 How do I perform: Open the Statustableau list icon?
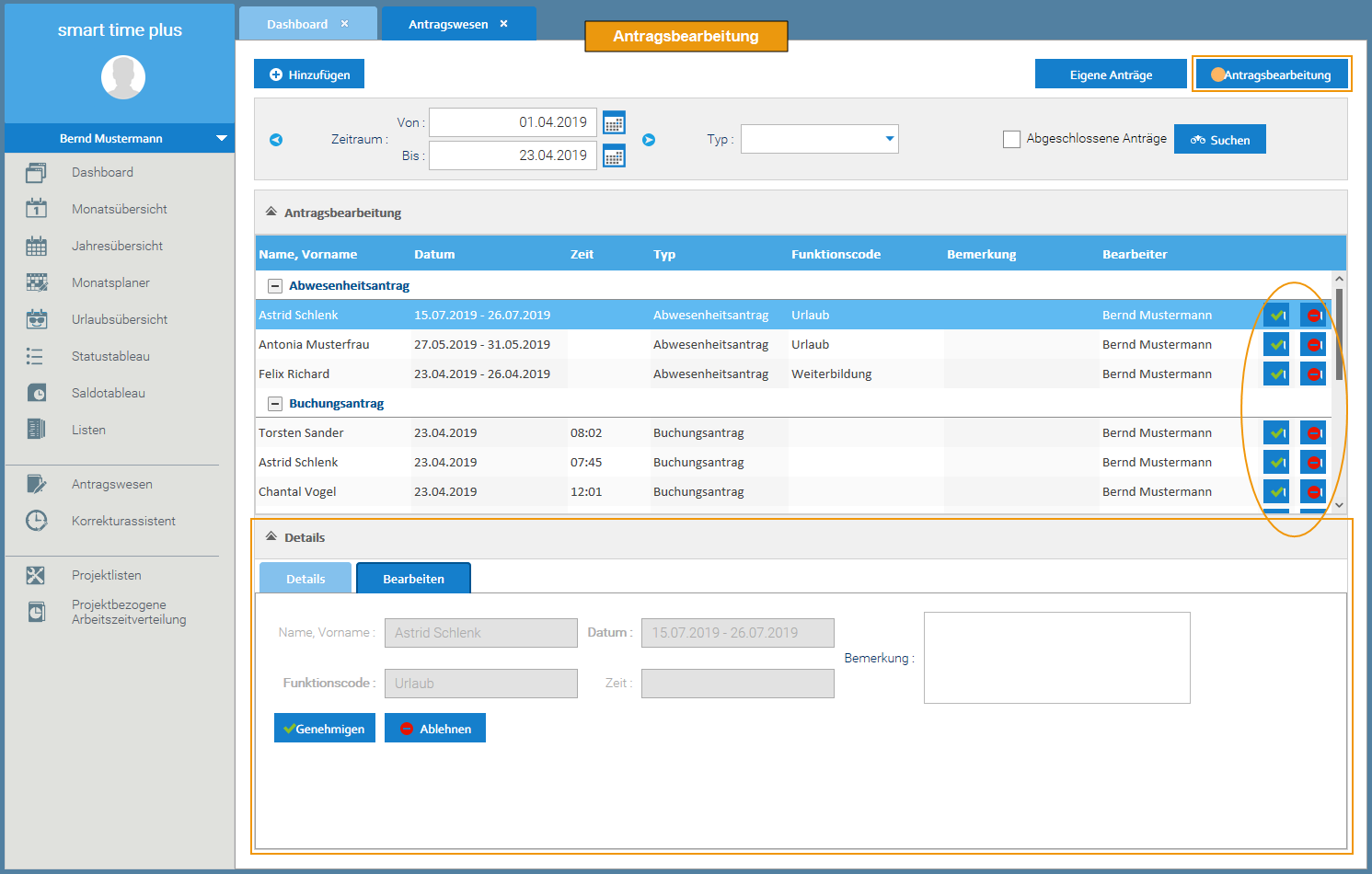35,356
